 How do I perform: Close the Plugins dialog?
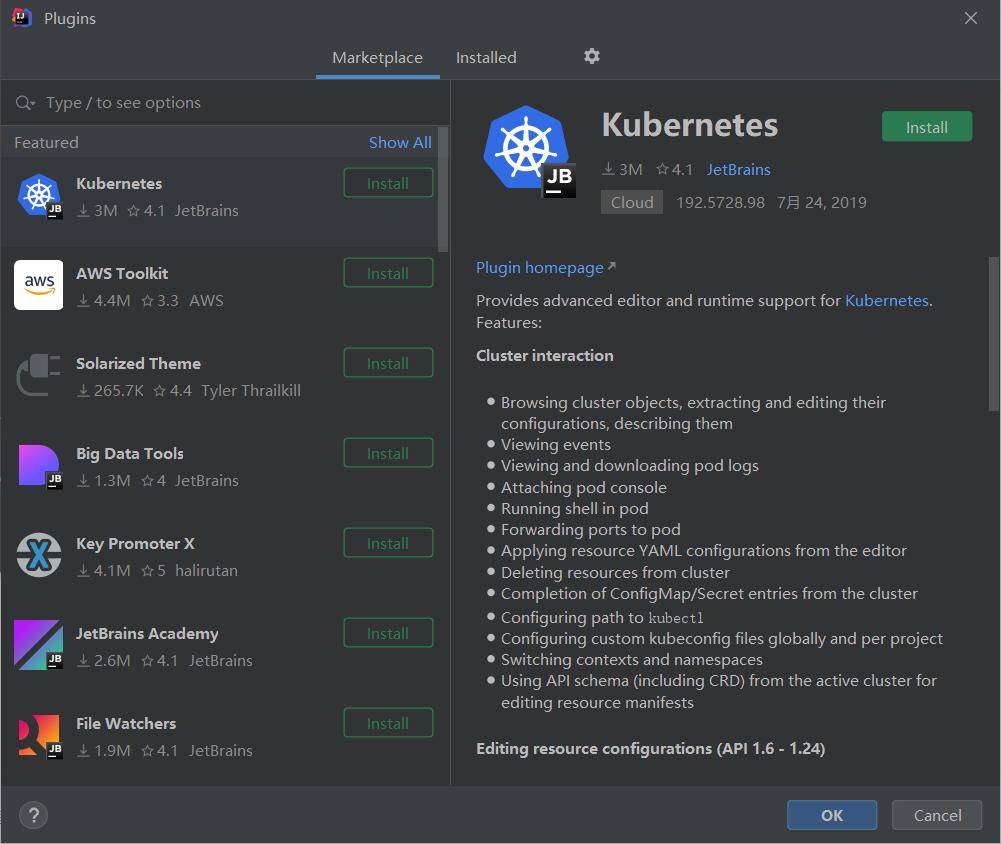970,18
